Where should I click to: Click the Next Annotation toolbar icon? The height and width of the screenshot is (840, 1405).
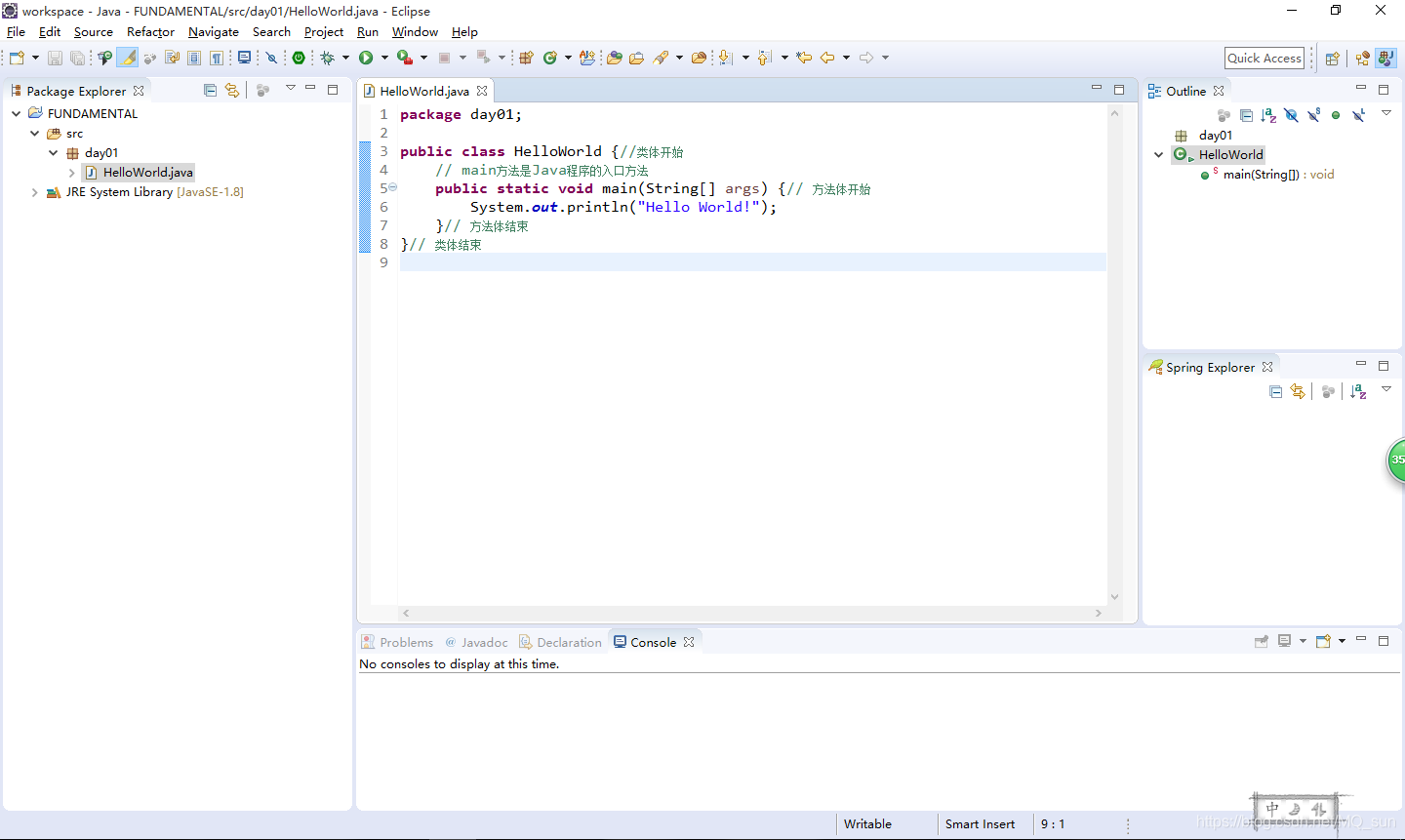tap(725, 58)
